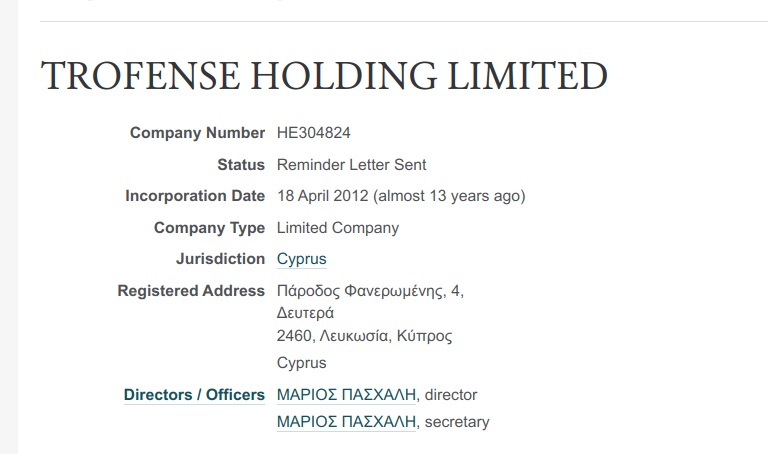Click the TROFENSE HOLDING LIMITED heading
Viewport: 768px width, 454px height.
324,77
